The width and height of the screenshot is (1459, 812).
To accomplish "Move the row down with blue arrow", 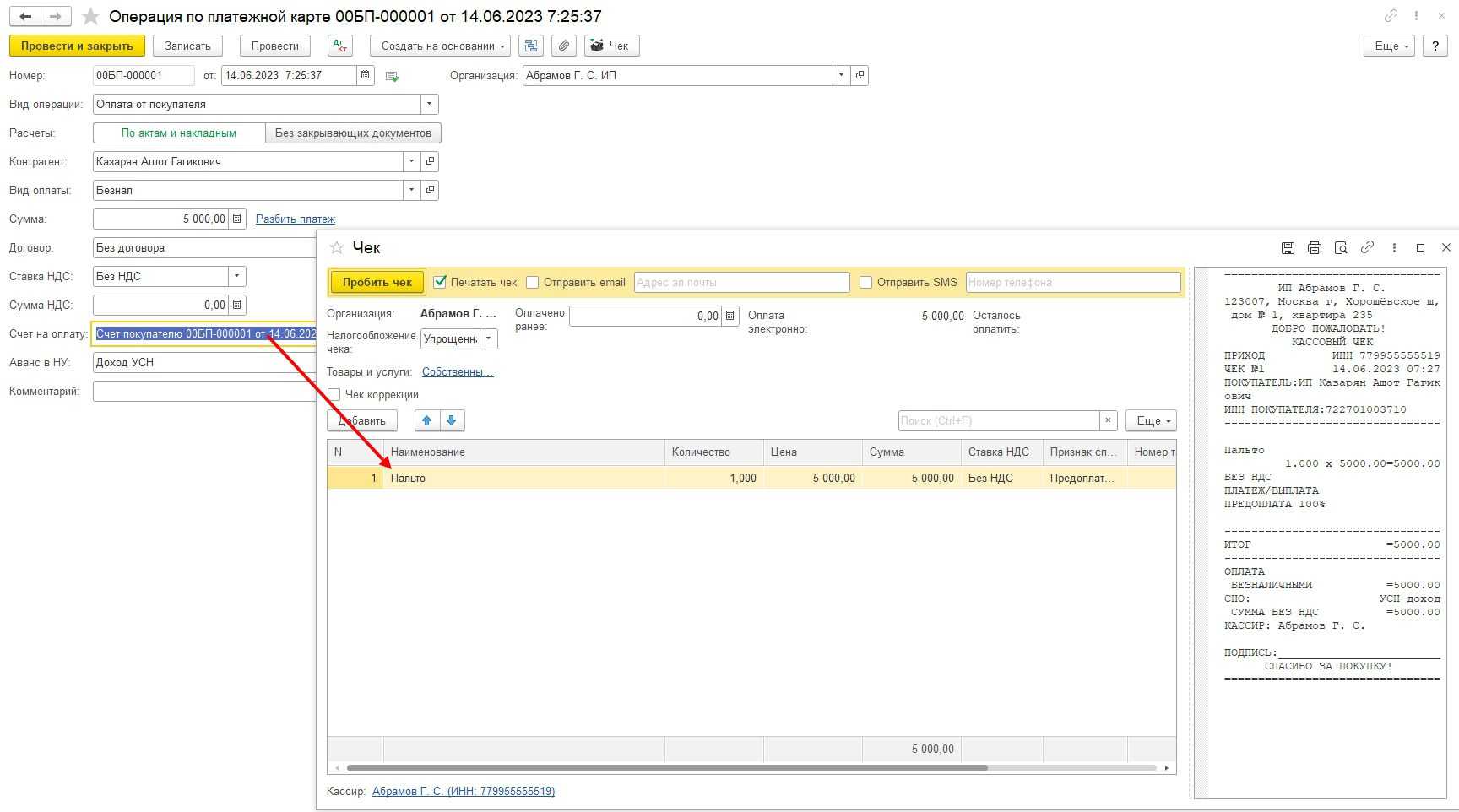I will 452,420.
